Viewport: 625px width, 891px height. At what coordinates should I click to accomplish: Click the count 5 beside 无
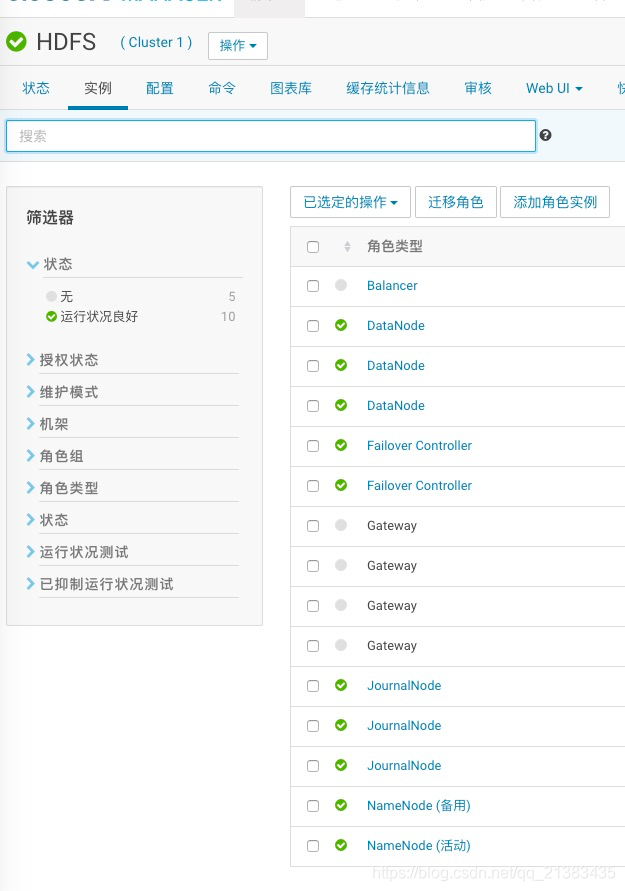[x=232, y=296]
